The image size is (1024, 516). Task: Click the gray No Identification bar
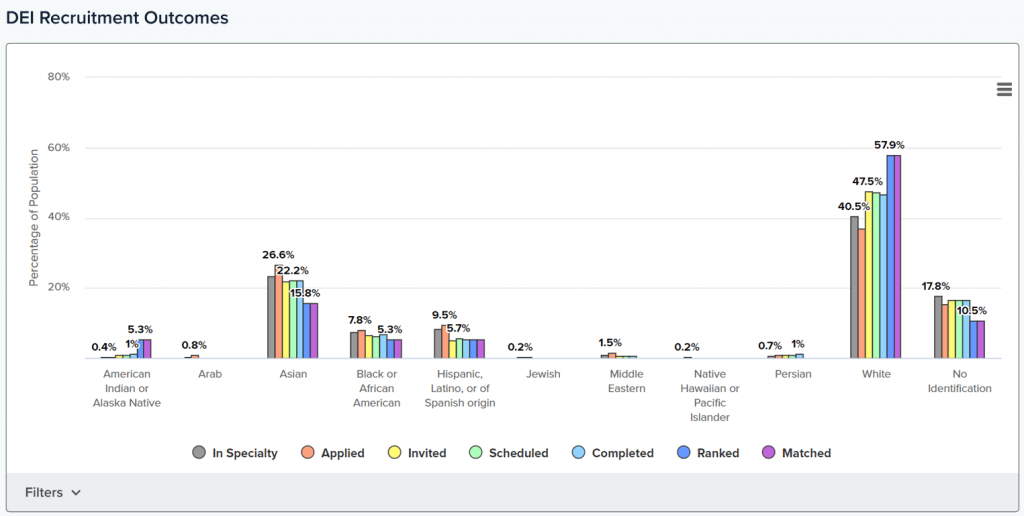coord(938,327)
